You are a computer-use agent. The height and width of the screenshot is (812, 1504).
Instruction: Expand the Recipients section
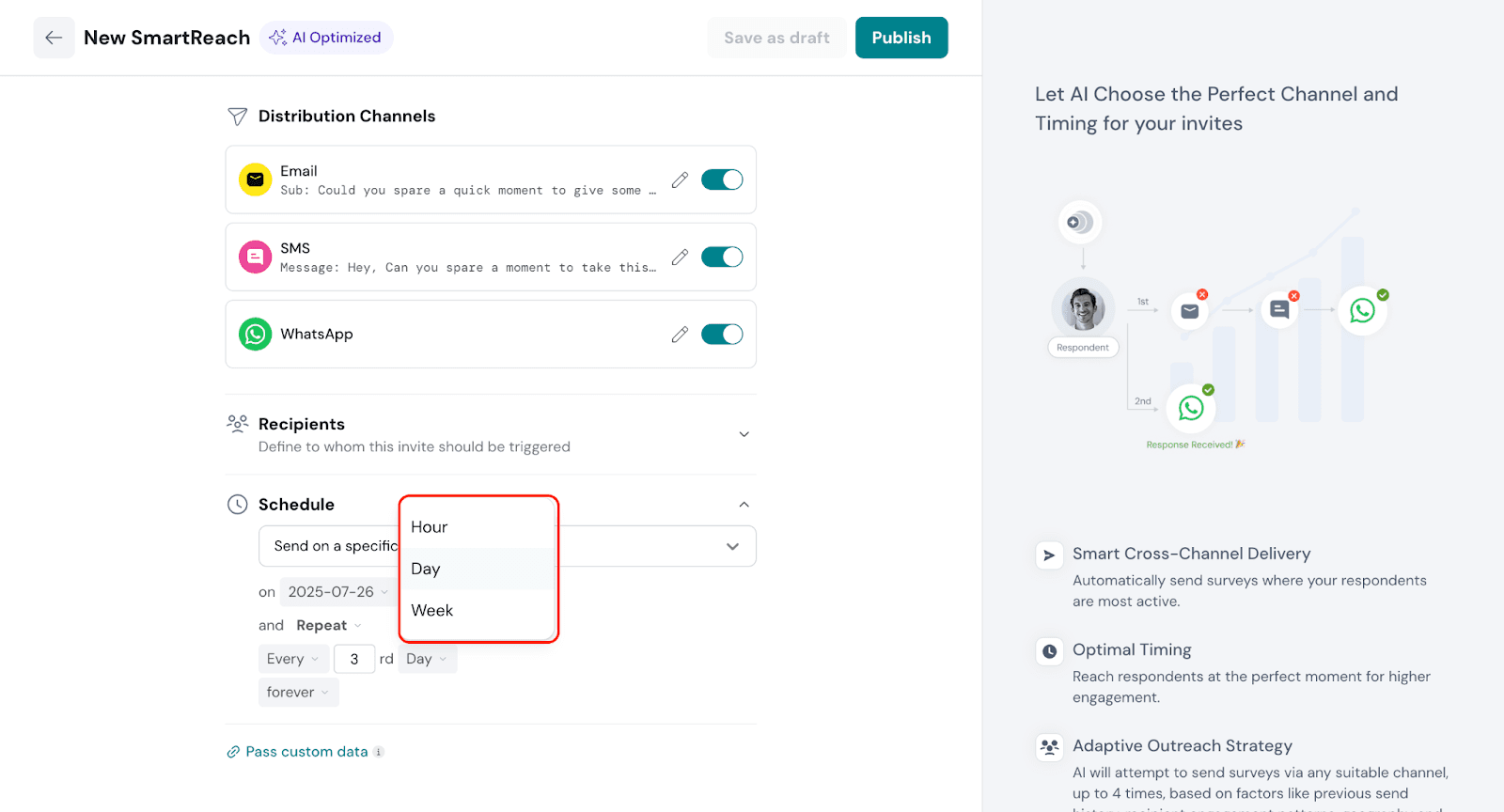point(744,434)
